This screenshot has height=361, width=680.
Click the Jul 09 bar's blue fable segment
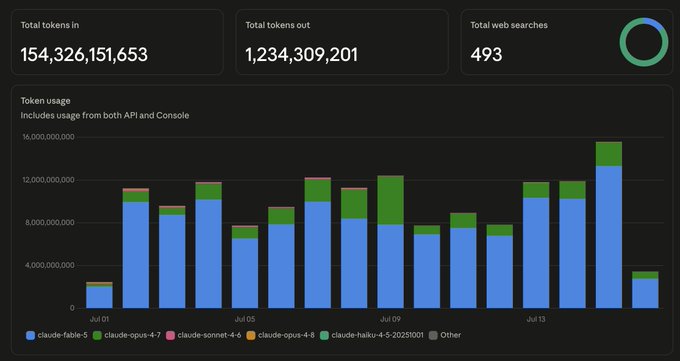pyautogui.click(x=390, y=266)
